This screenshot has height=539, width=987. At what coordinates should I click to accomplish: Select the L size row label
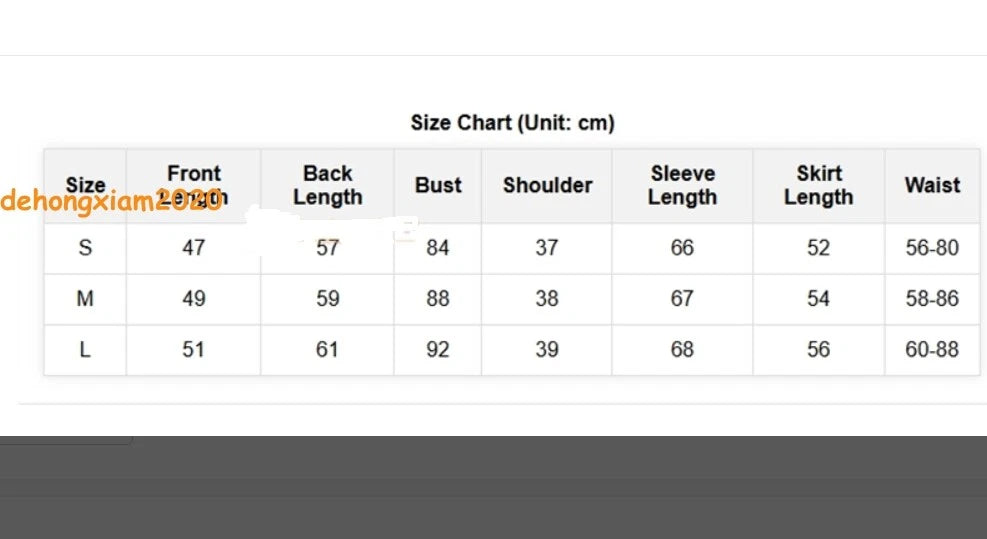click(85, 349)
